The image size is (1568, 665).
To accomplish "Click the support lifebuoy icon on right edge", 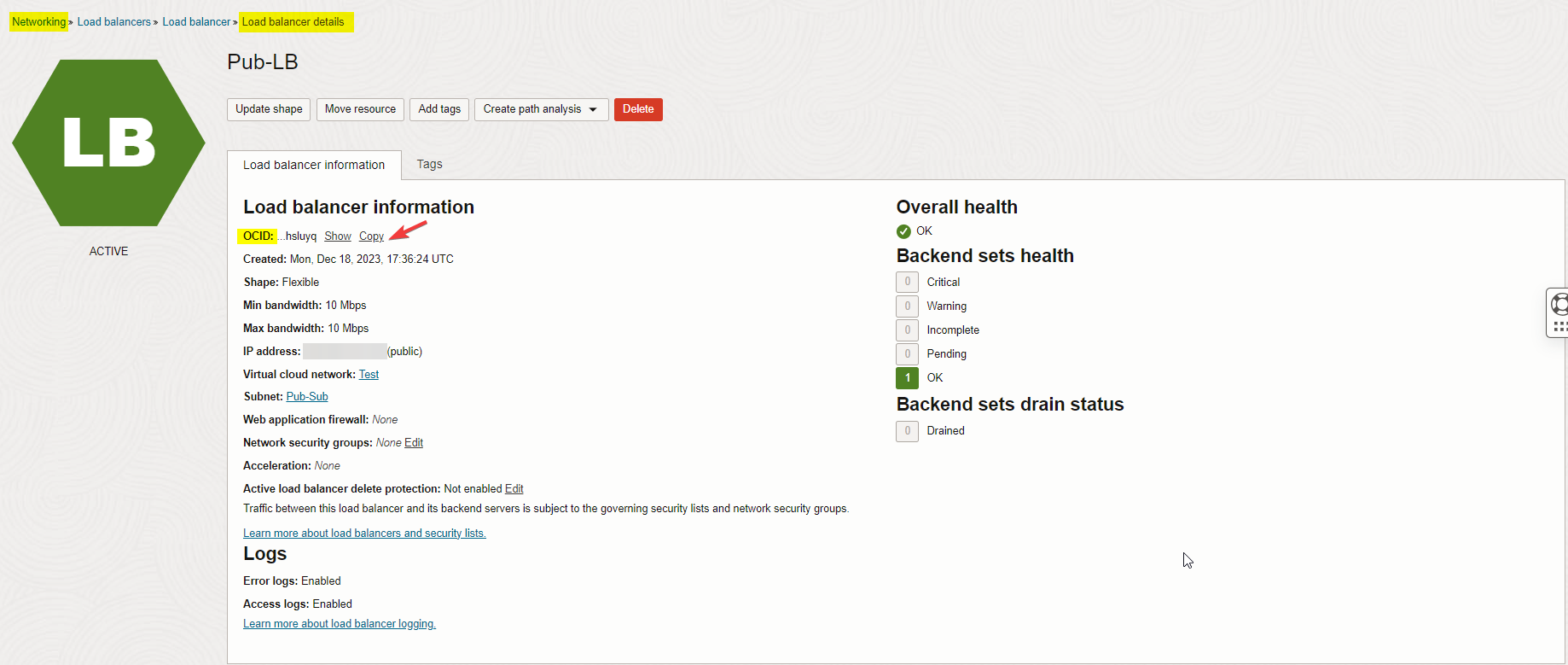I will coord(1559,304).
